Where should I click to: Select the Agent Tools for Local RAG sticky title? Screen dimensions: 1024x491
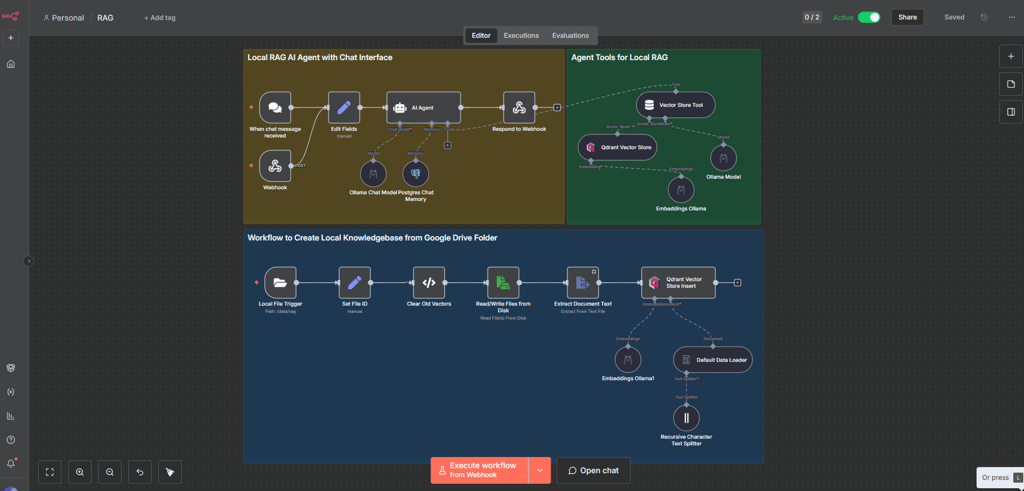pos(619,57)
